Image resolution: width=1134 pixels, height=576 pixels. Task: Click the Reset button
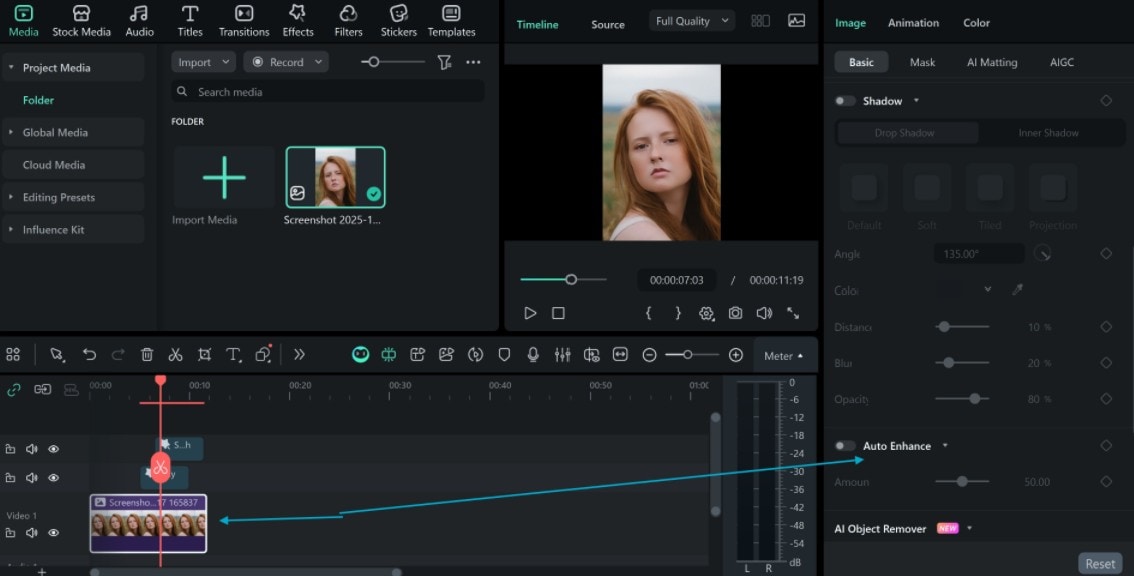point(1100,563)
